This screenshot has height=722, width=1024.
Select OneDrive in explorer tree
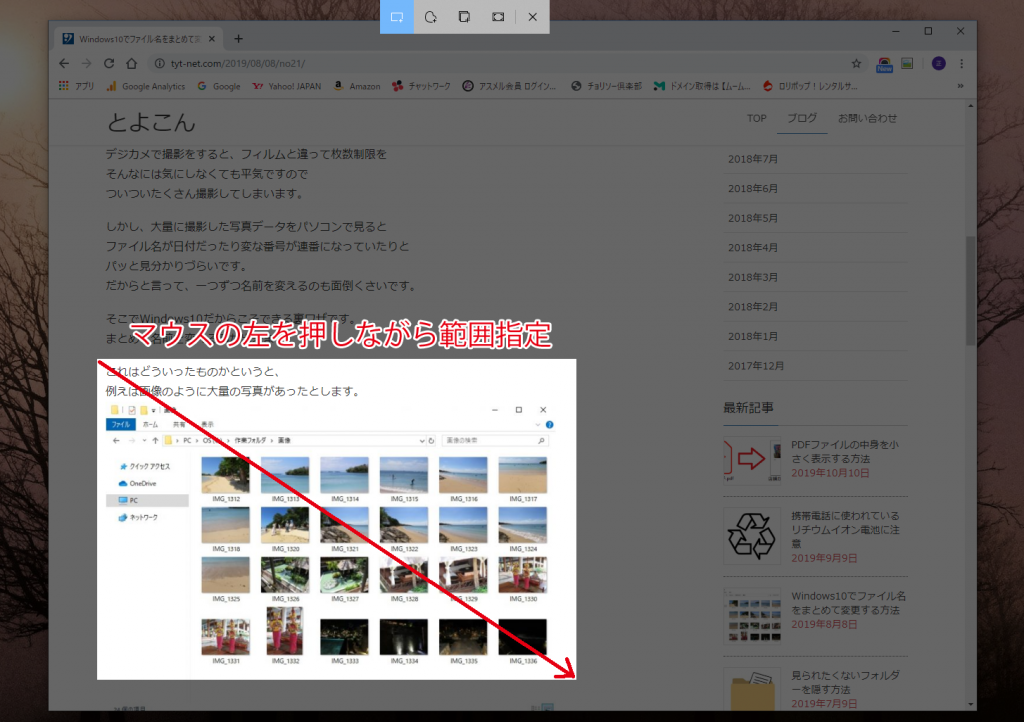coord(138,483)
